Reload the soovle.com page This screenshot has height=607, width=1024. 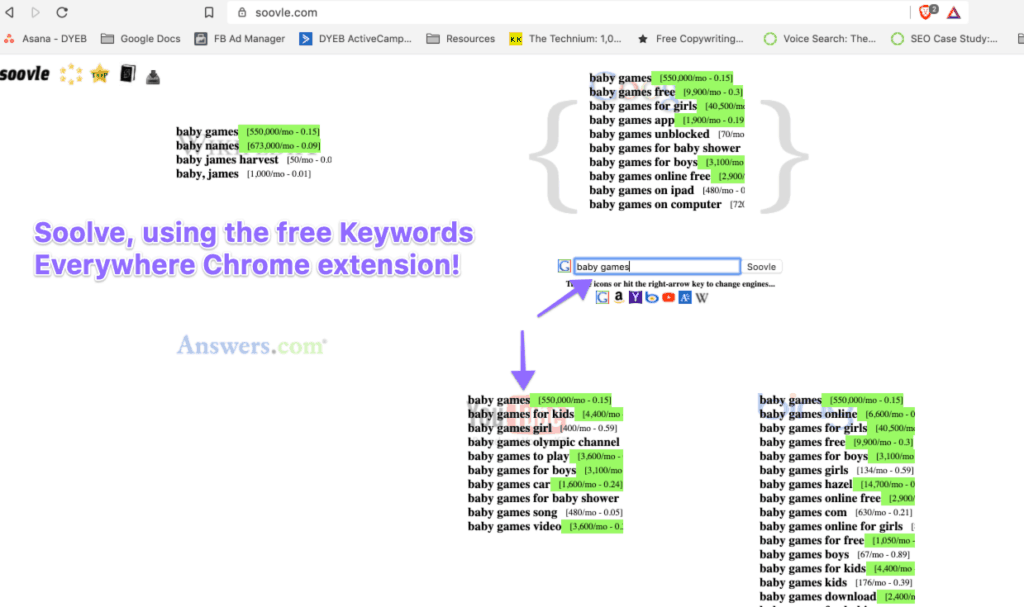click(61, 12)
